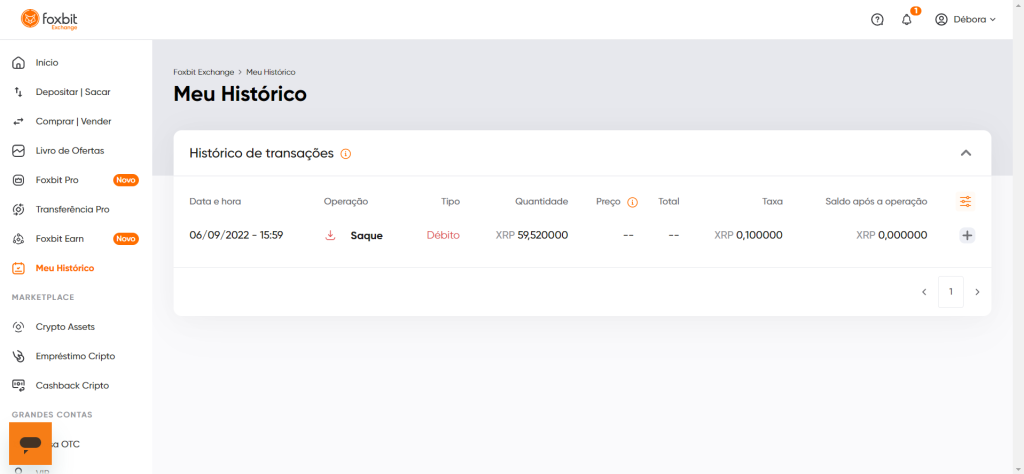Open the notifications bell icon
This screenshot has height=474, width=1024.
pos(906,20)
